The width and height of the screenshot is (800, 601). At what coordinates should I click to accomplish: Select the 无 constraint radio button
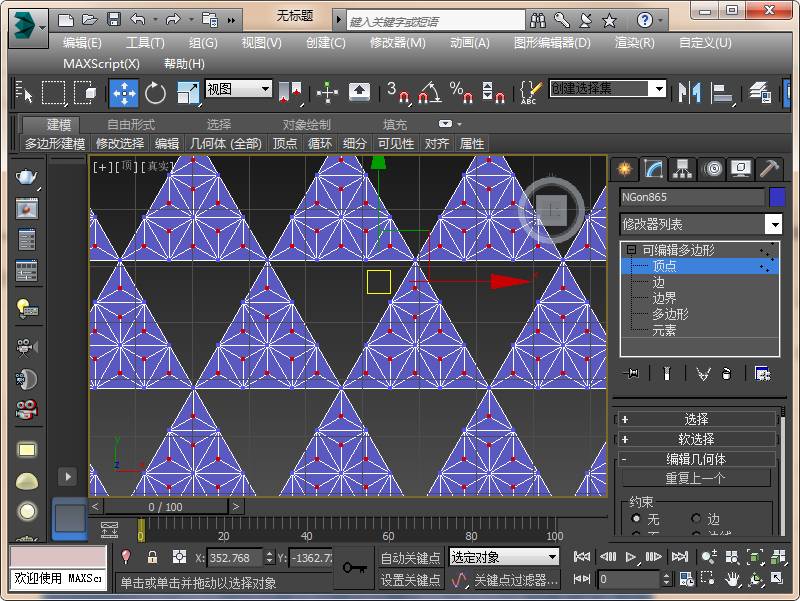[x=636, y=518]
